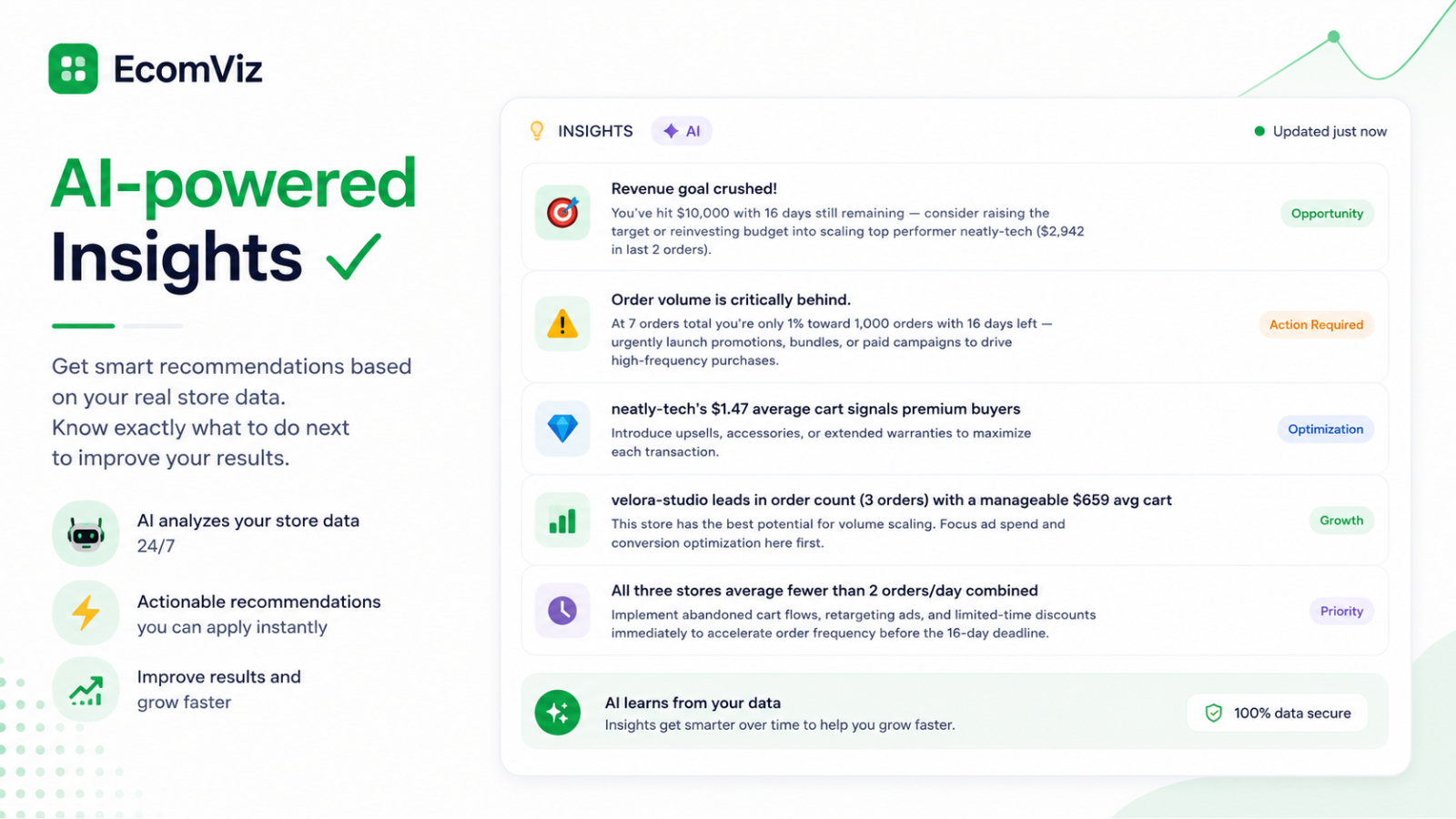Click the yellow warning triangle icon

562,324
